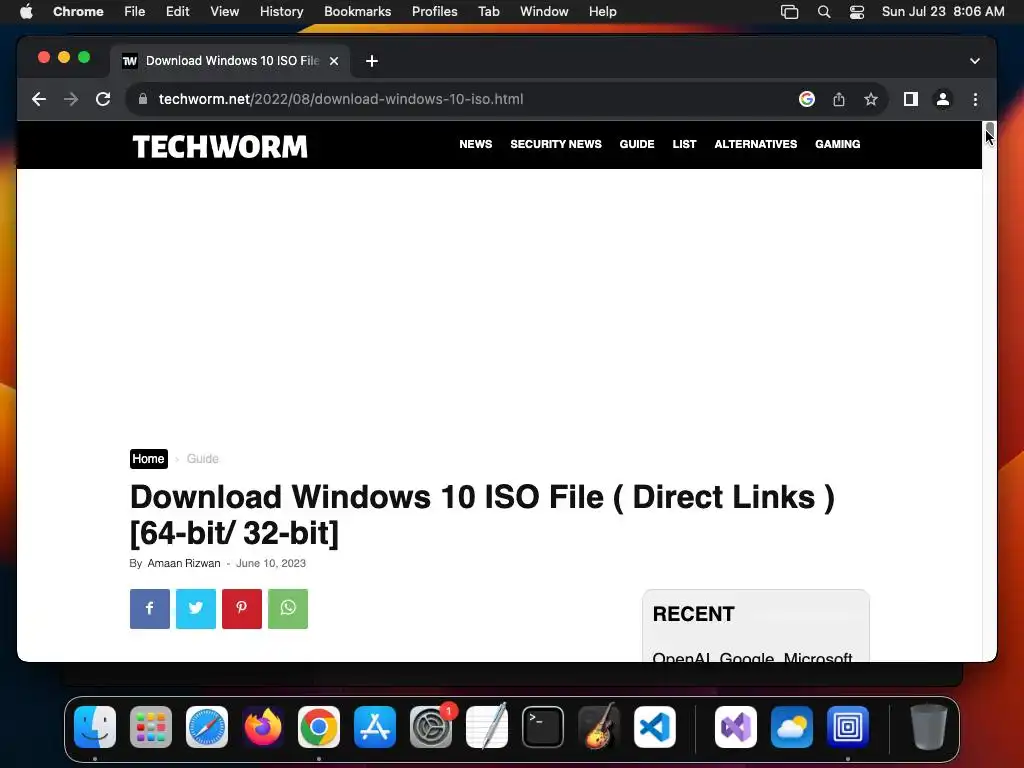Viewport: 1024px width, 768px height.
Task: Open Visual Studio Code from the Dock
Action: [x=655, y=727]
